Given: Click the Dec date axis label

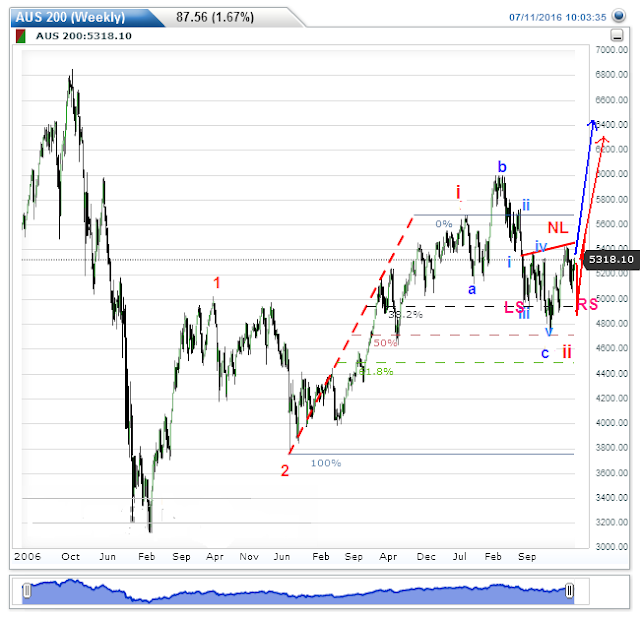Looking at the screenshot, I should pos(426,557).
